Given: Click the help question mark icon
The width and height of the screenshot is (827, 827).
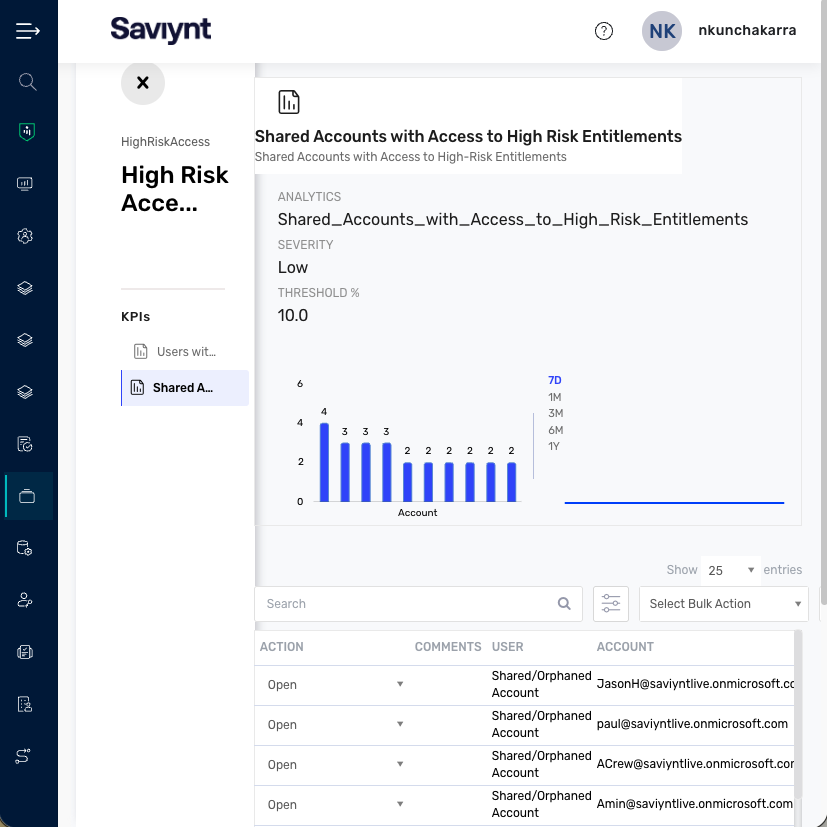Looking at the screenshot, I should pos(604,31).
